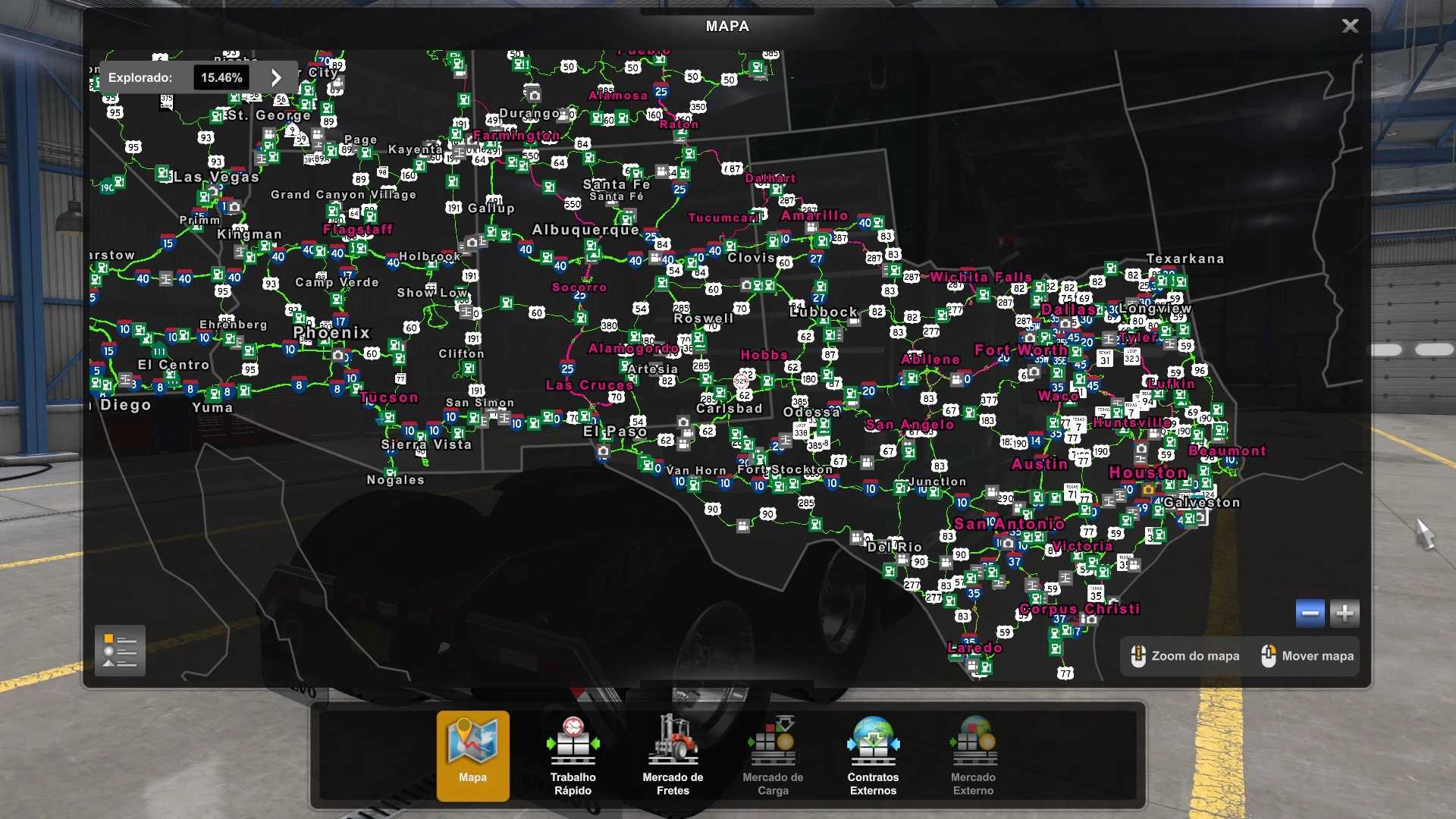Click the Houston city label
The image size is (1456, 819).
pyautogui.click(x=1148, y=472)
